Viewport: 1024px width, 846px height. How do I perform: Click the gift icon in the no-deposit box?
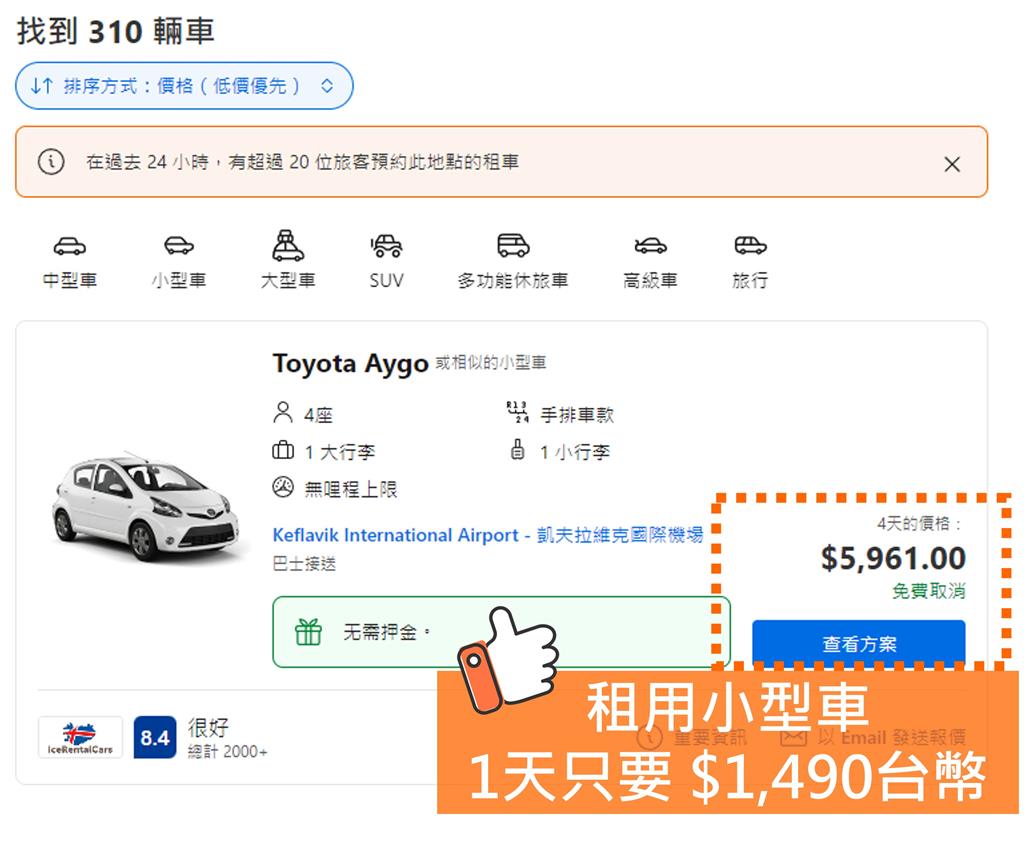pos(308,632)
